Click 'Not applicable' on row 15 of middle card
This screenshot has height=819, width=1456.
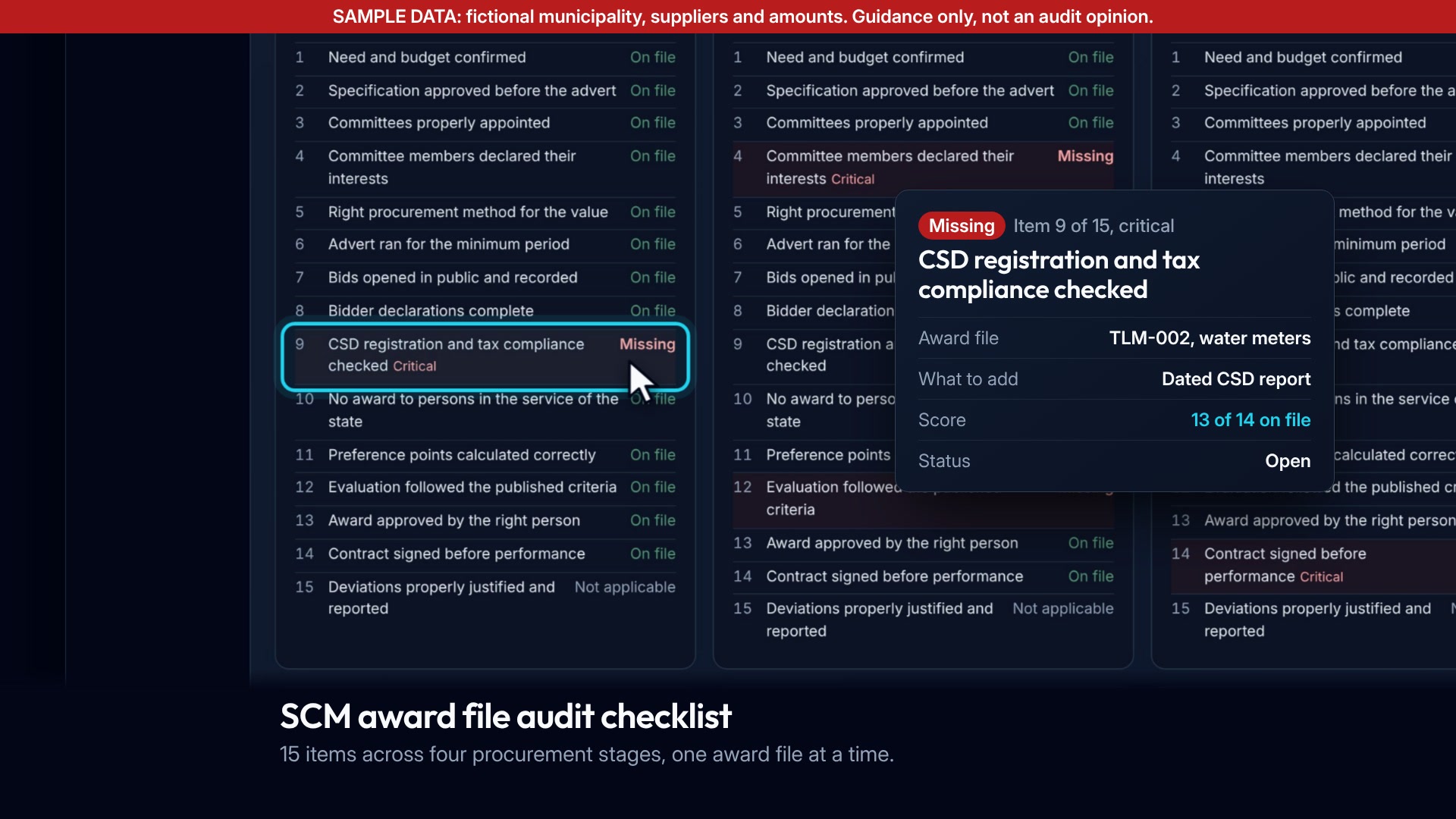coord(1062,608)
